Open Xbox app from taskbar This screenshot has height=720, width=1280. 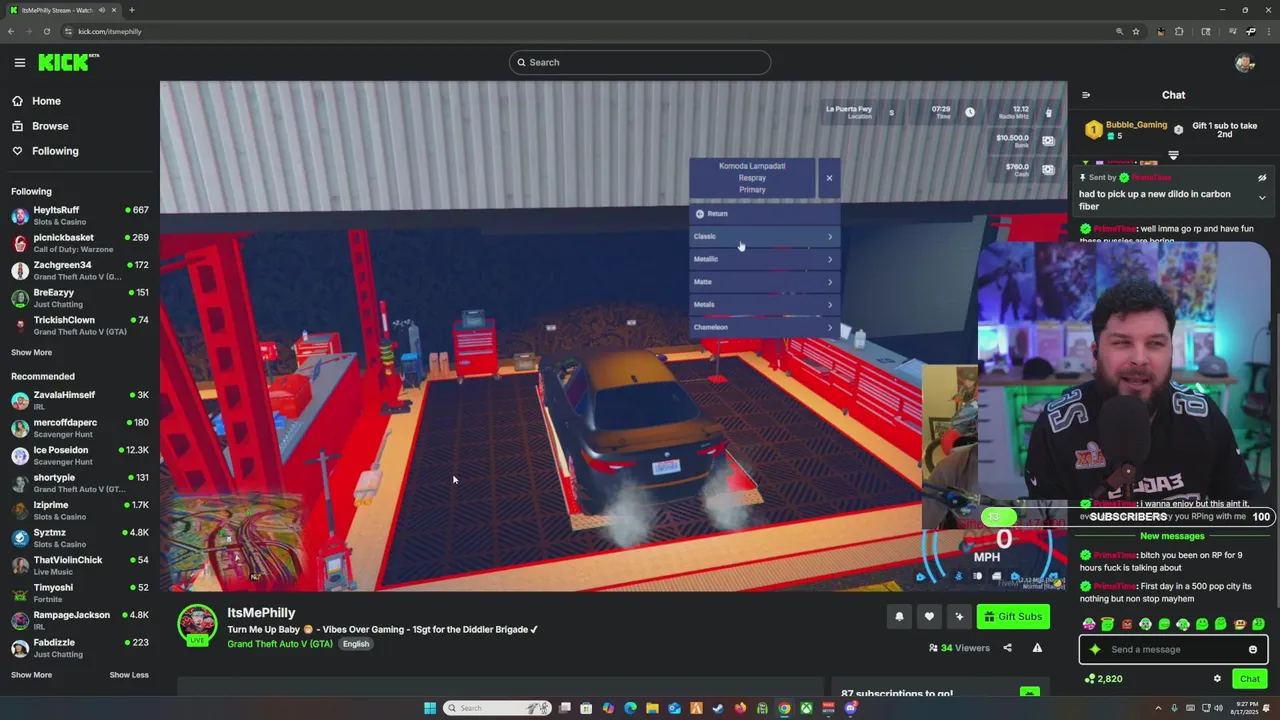click(x=806, y=708)
